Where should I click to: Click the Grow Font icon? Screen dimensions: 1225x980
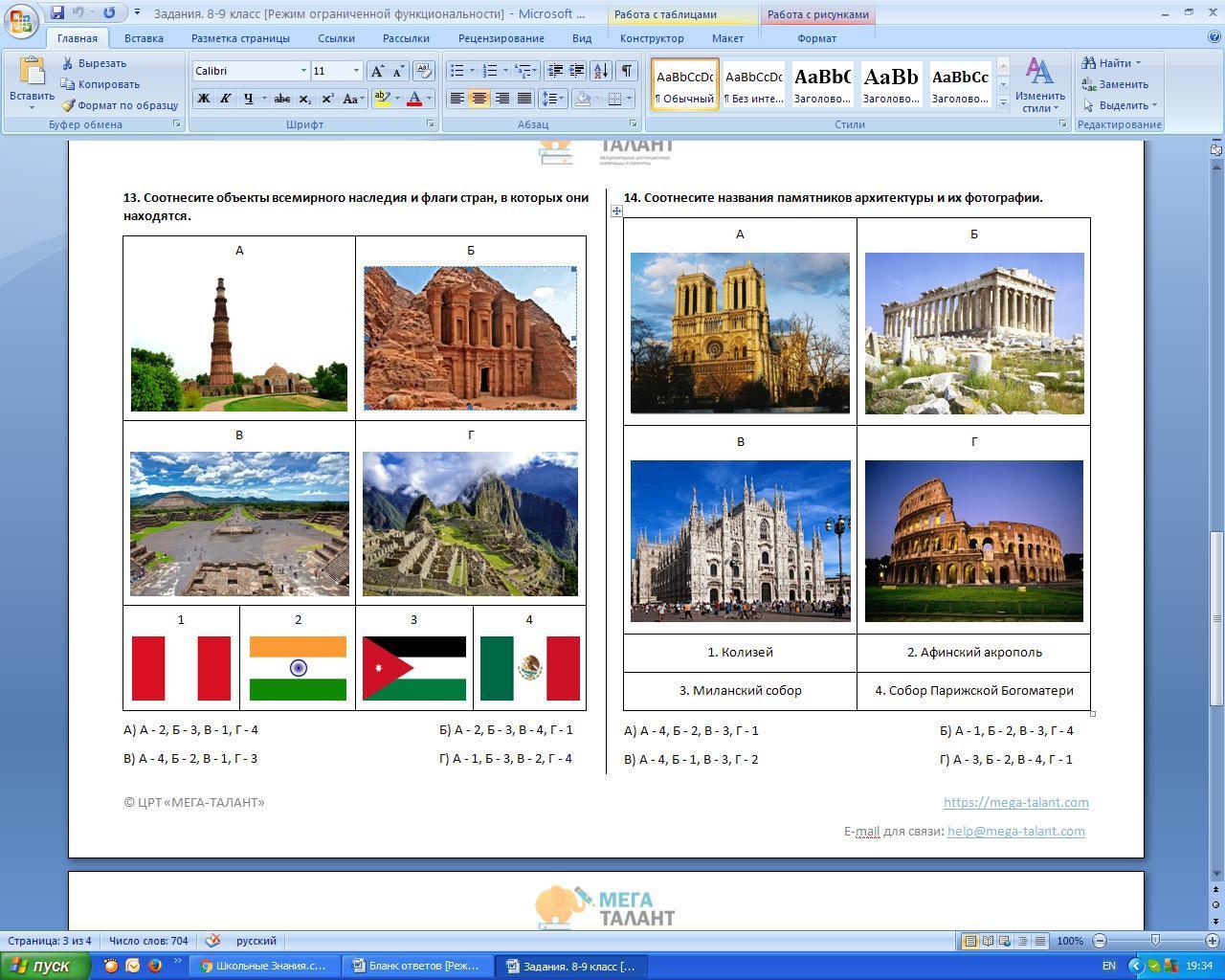[378, 71]
